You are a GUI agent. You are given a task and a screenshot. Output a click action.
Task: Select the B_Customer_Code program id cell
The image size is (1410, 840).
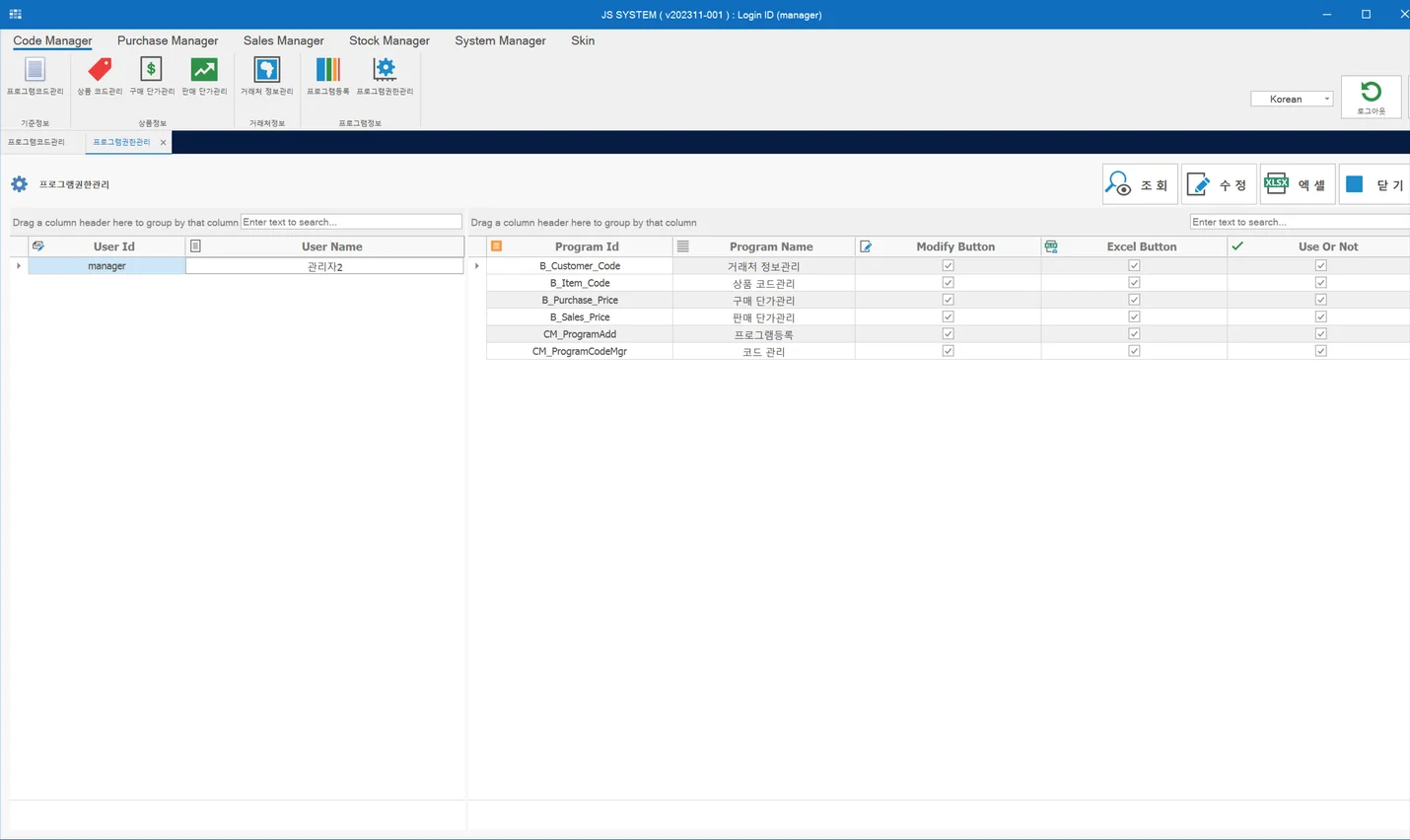tap(580, 266)
